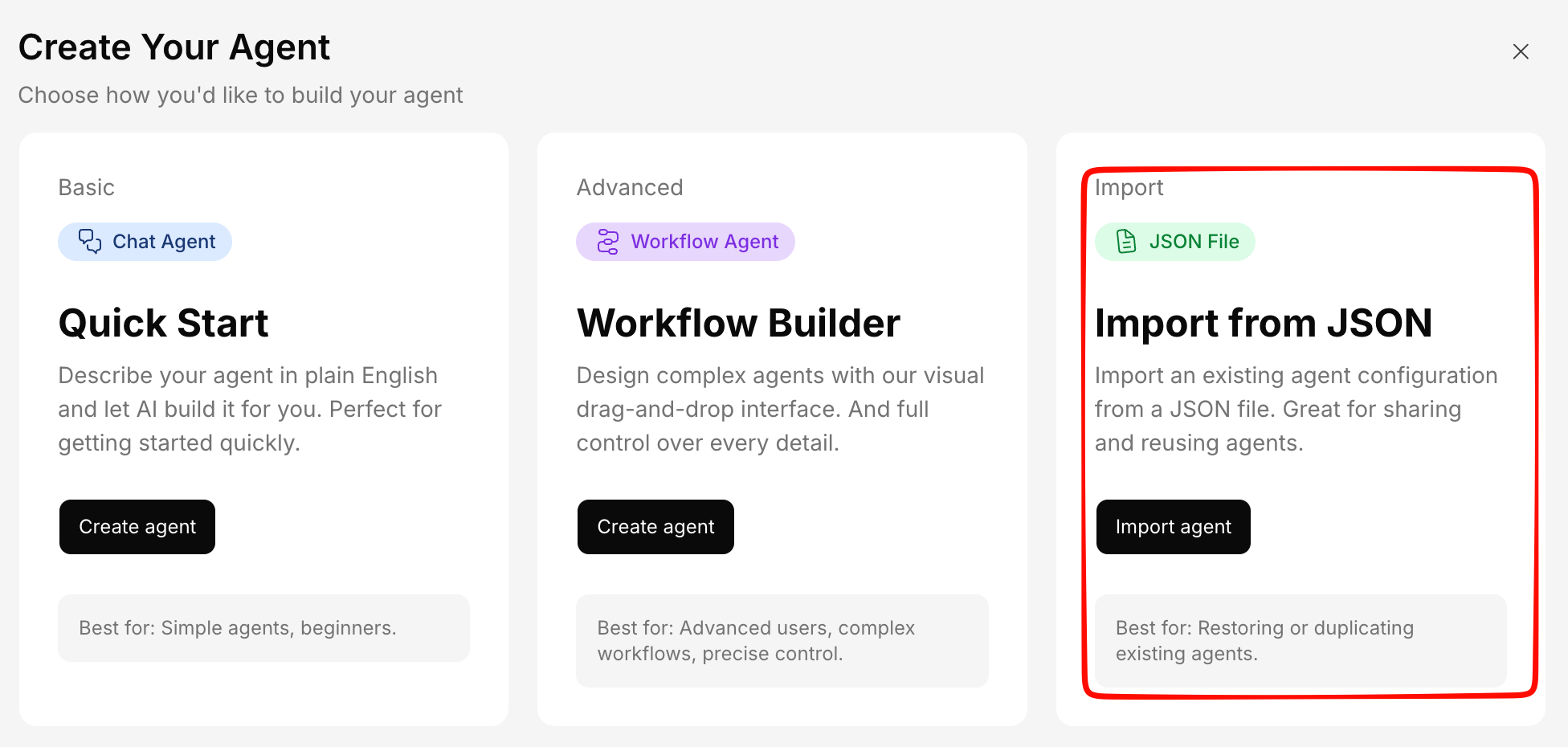The width and height of the screenshot is (1568, 747).
Task: Close the Create Your Agent dialog
Action: click(x=1520, y=51)
